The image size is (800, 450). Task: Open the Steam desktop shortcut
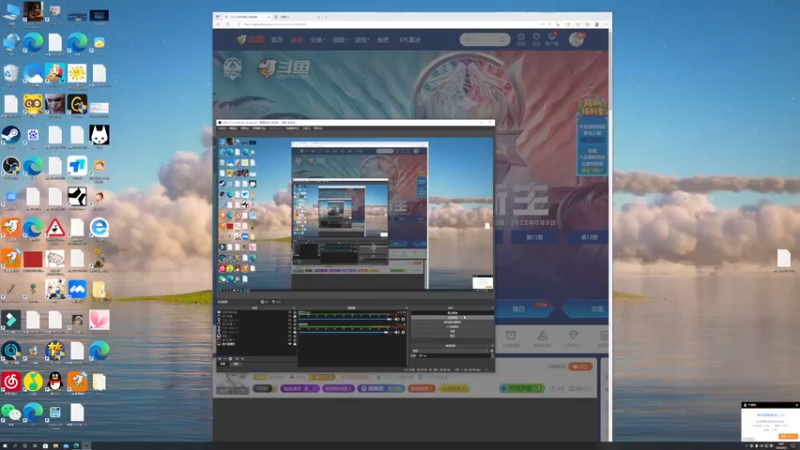(11, 135)
